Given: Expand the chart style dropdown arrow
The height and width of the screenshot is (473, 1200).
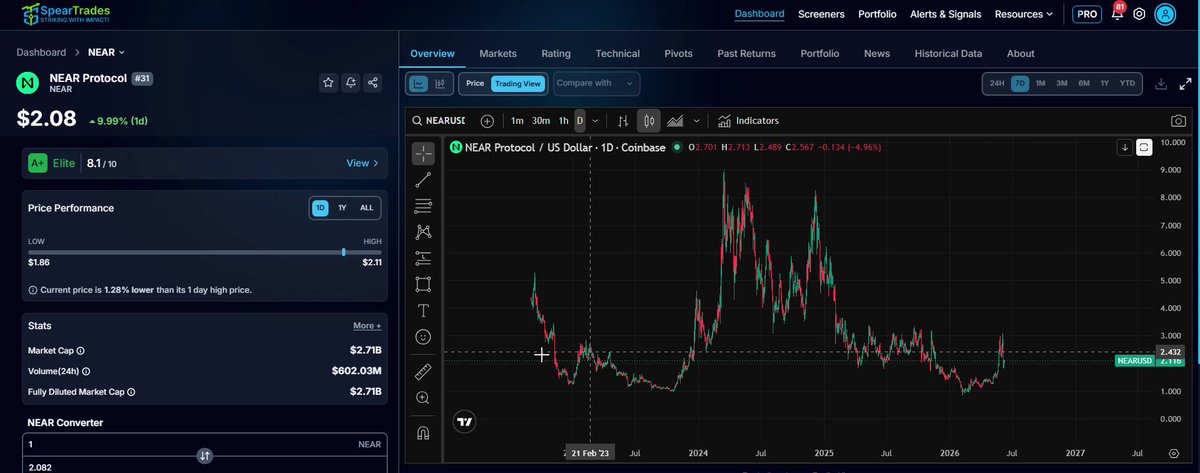Looking at the screenshot, I should 697,121.
